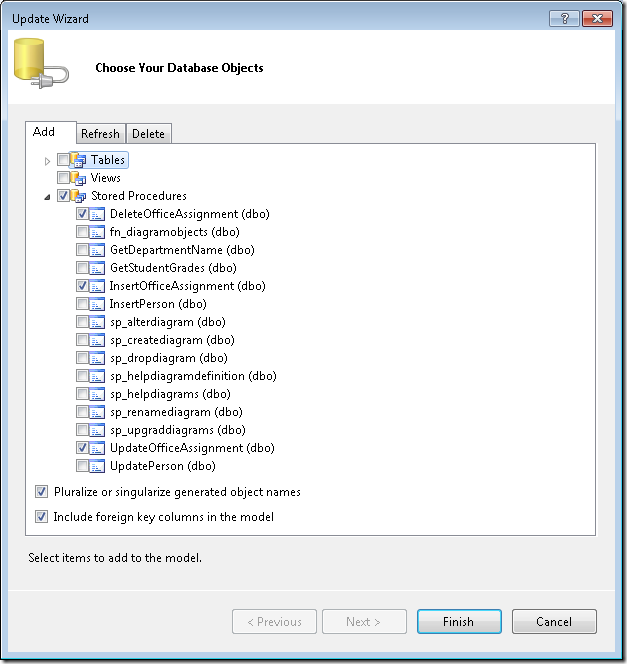
Task: Click the sp_helpdiagramdefinition procedure icon
Action: 97,376
